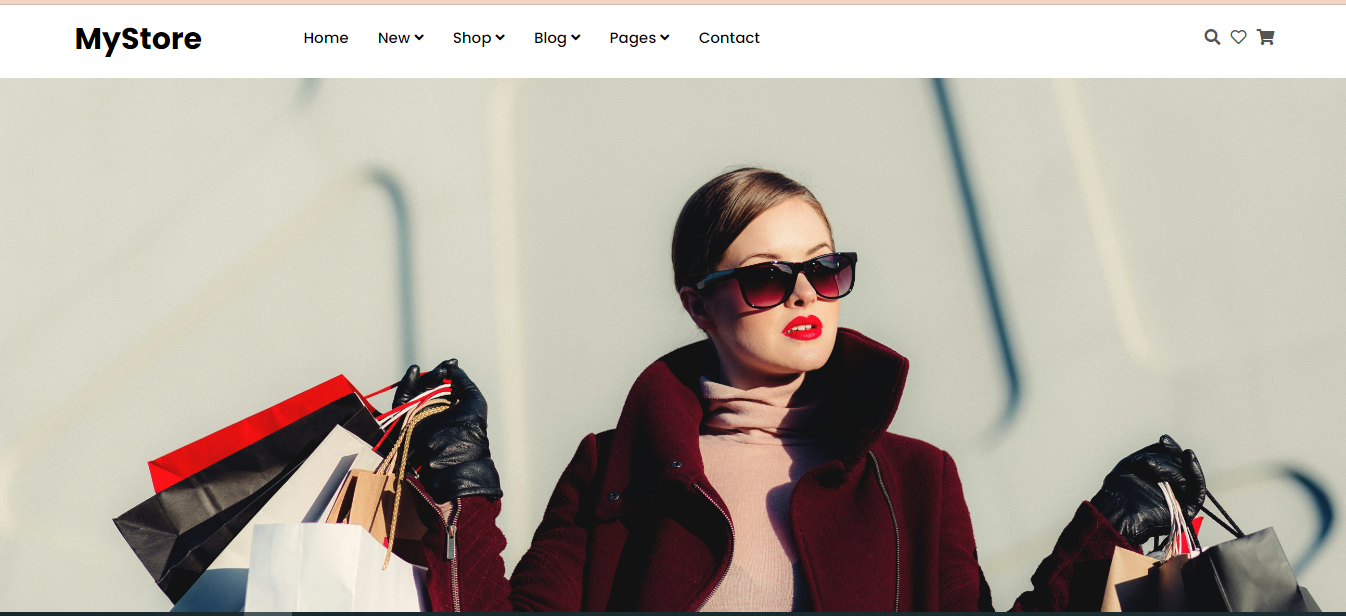This screenshot has height=616, width=1346.
Task: Select the Blog menu label
Action: pyautogui.click(x=550, y=38)
